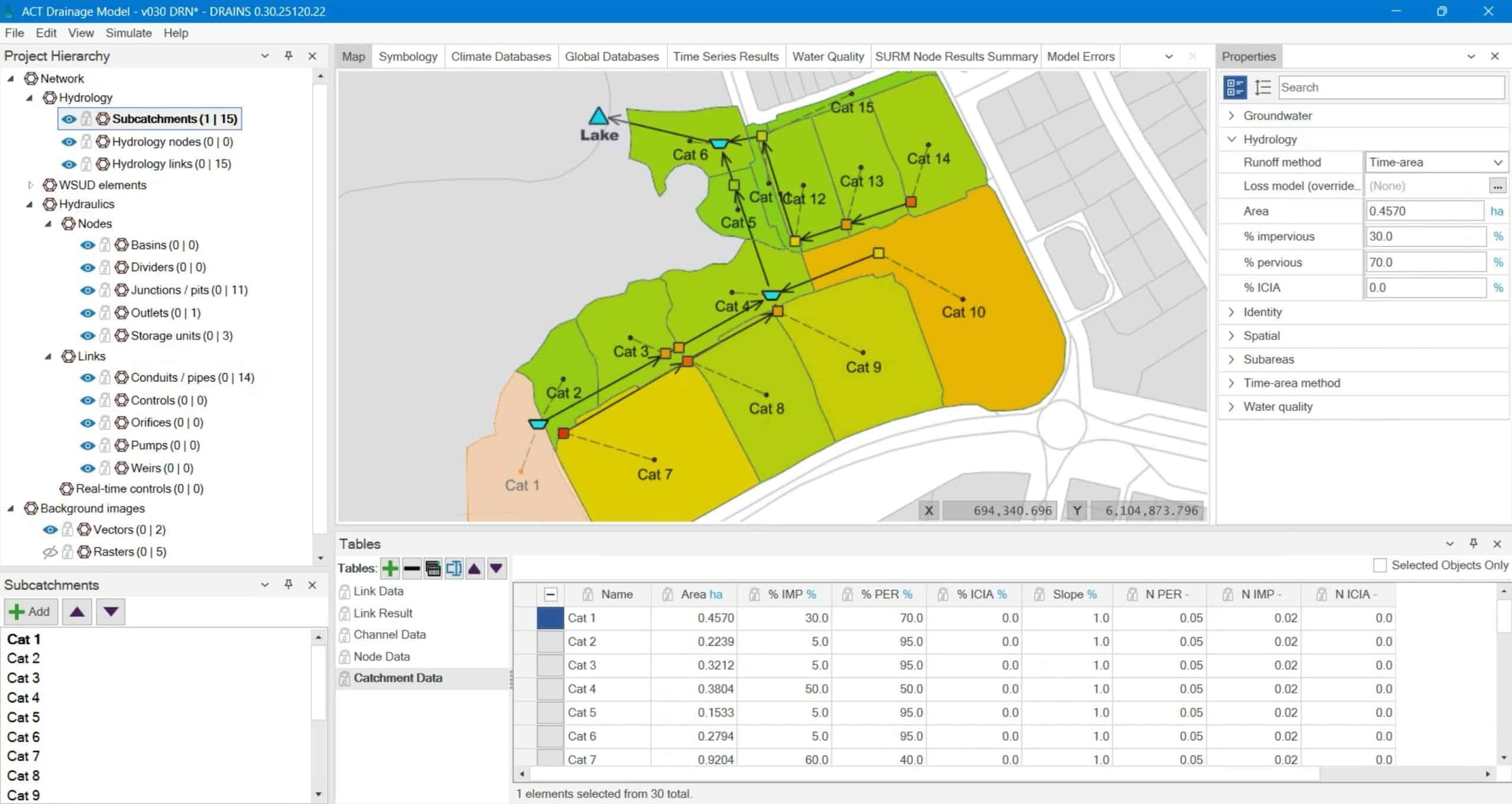Switch Properties to categorized view icon
The width and height of the screenshot is (1512, 804).
[1235, 87]
